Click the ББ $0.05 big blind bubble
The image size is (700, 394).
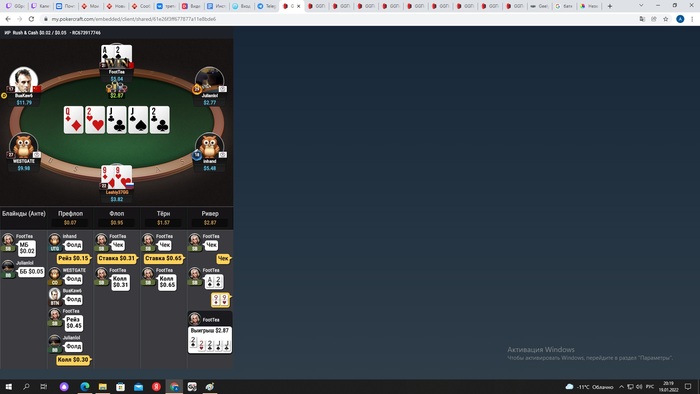[31, 271]
